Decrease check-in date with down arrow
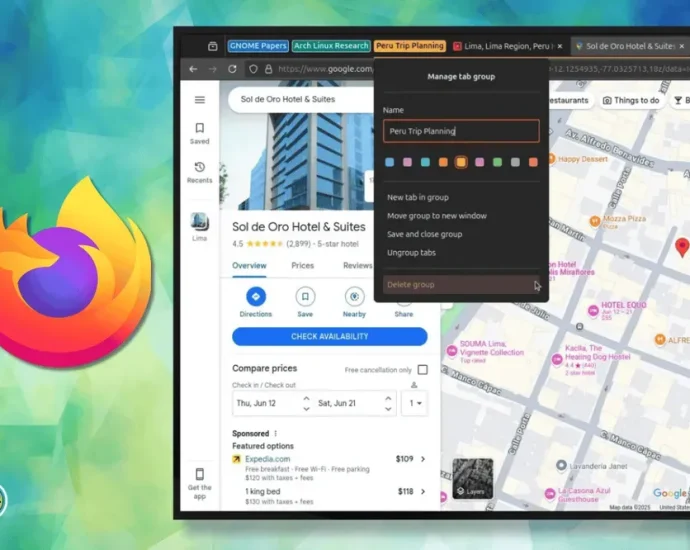690x550 pixels. point(306,409)
